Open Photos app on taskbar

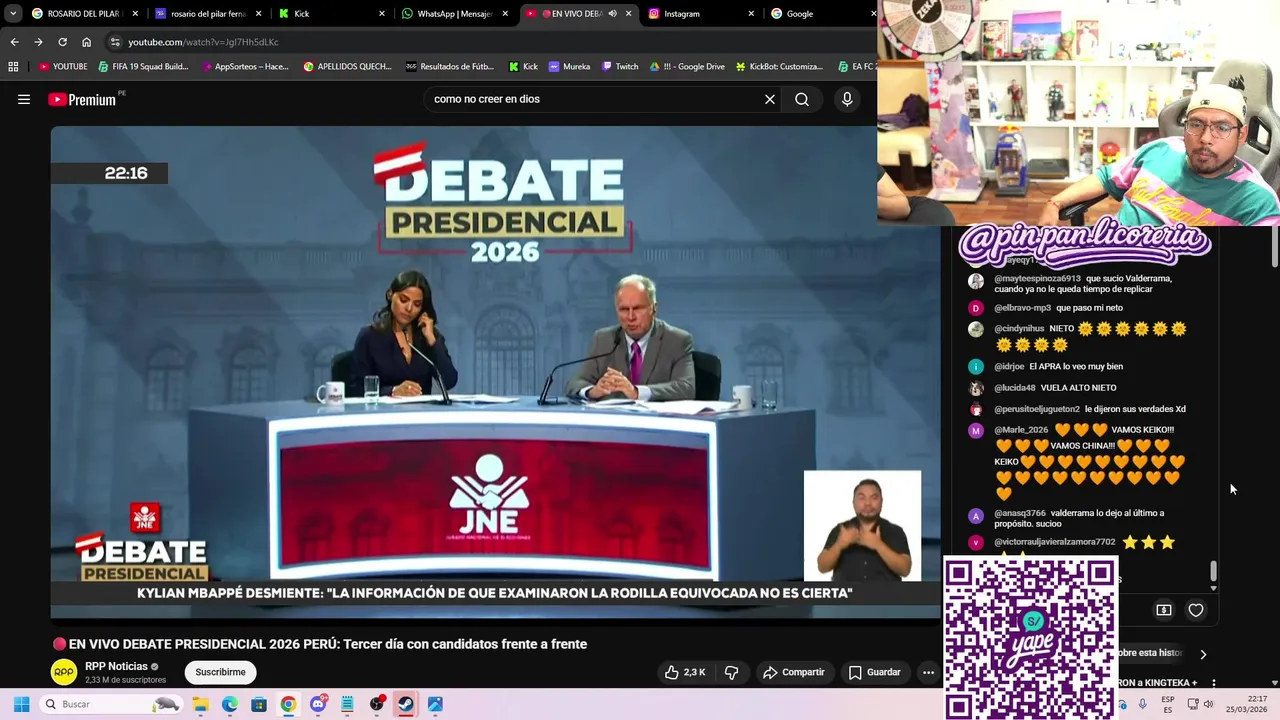tap(435, 704)
